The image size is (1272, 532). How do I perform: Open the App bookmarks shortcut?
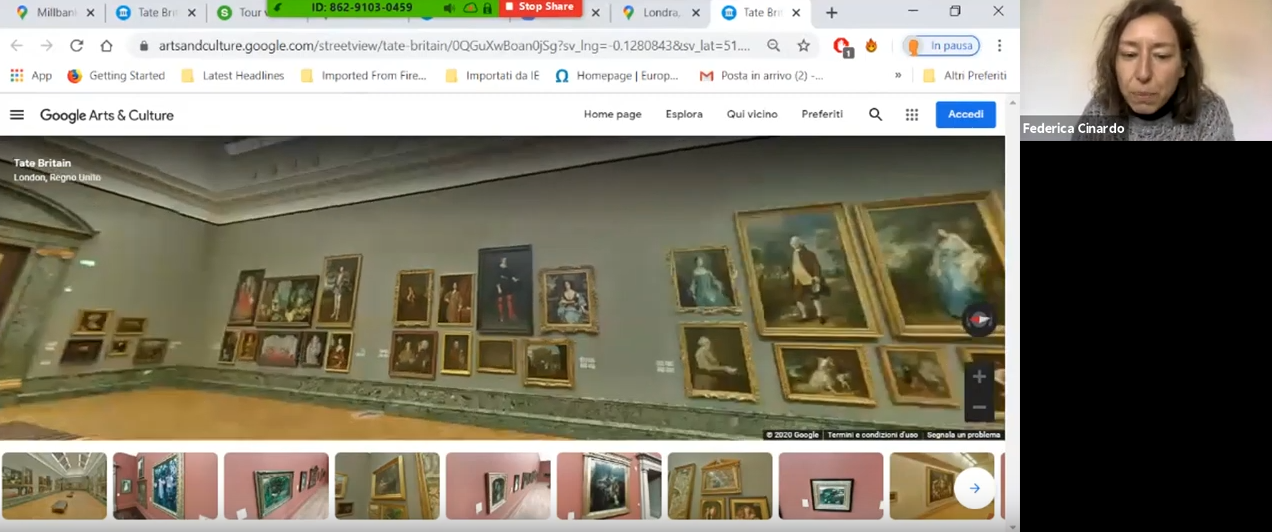click(x=31, y=76)
